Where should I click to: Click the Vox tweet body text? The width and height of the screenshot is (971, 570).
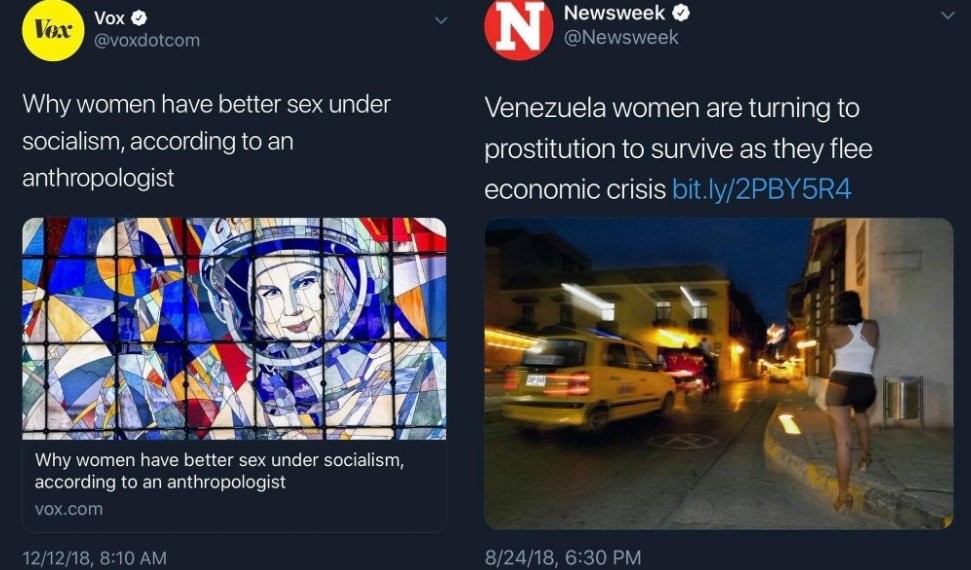205,141
